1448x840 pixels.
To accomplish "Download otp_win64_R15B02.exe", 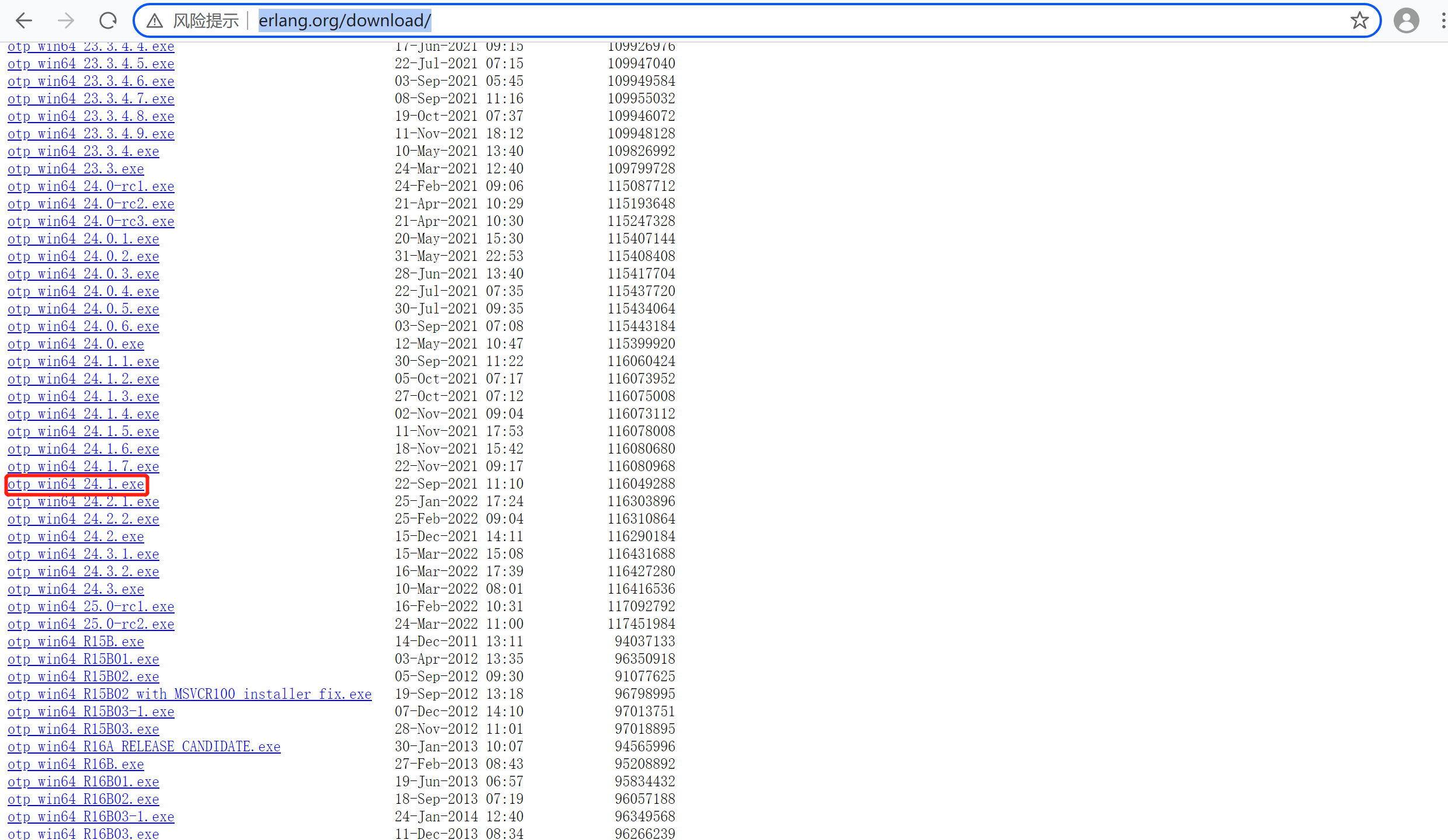I will pyautogui.click(x=83, y=677).
